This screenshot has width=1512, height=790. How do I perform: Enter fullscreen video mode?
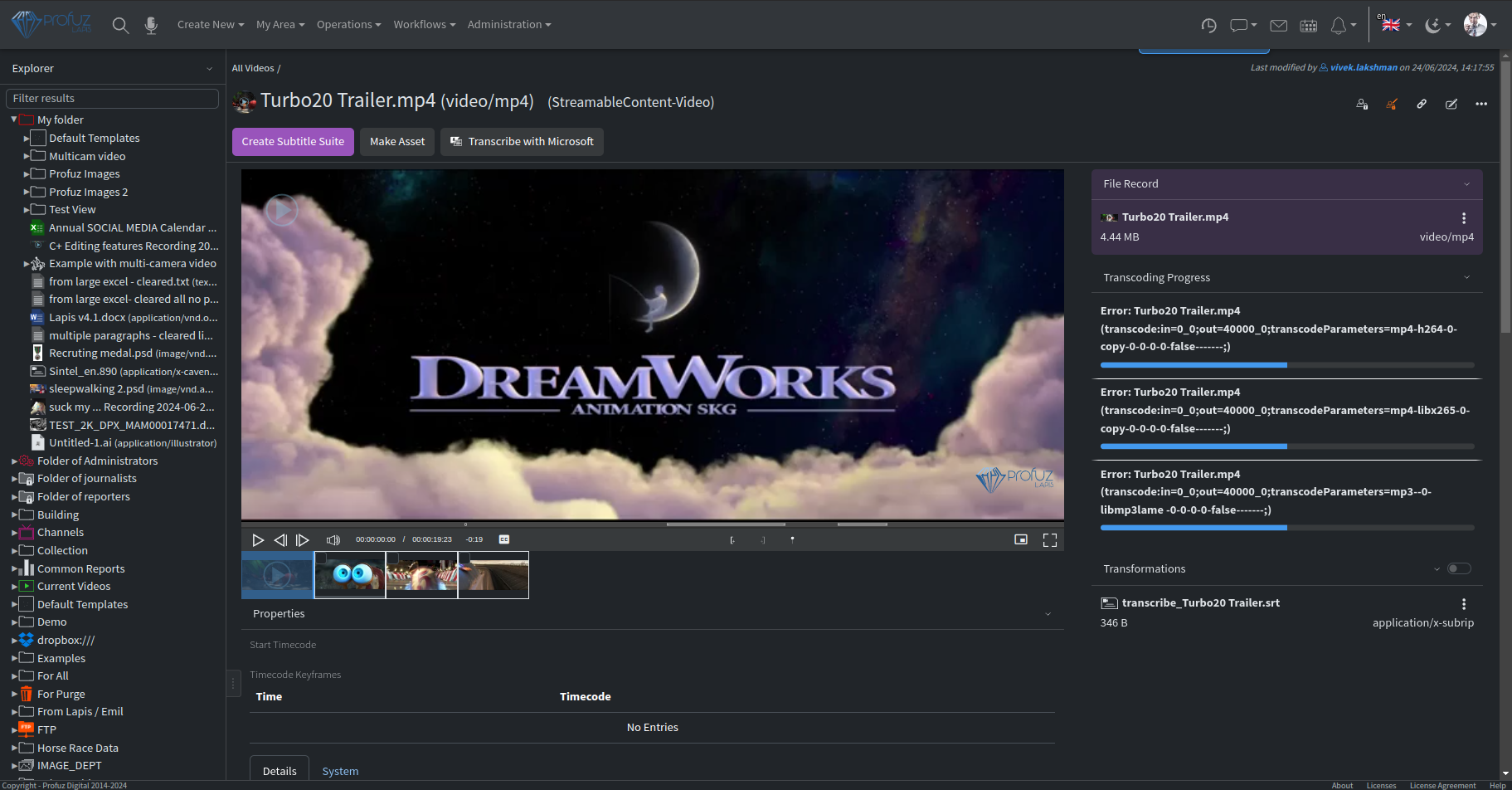[1050, 540]
